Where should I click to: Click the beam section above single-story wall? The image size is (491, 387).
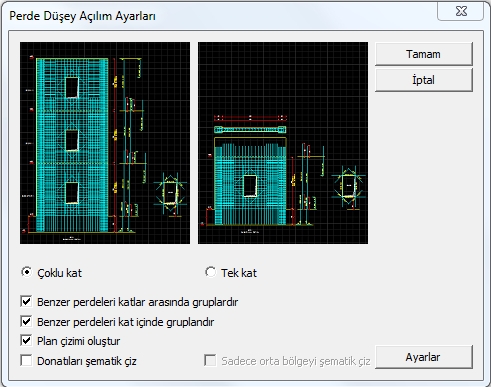pos(250,130)
